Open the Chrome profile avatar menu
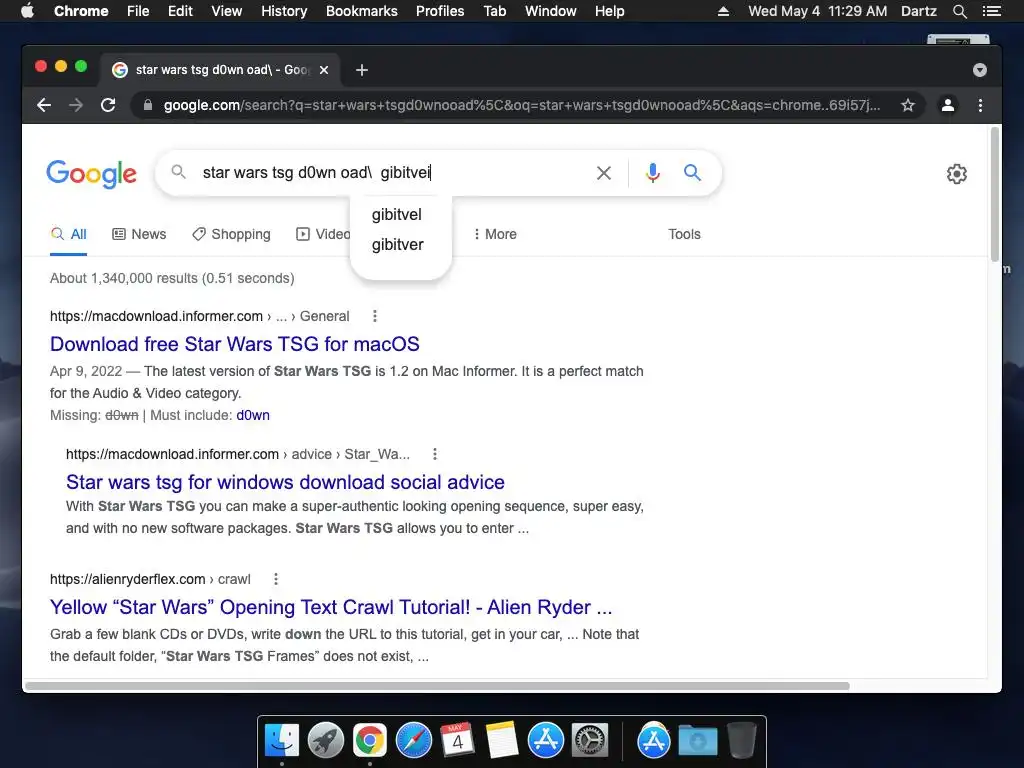1024x768 pixels. pos(948,105)
